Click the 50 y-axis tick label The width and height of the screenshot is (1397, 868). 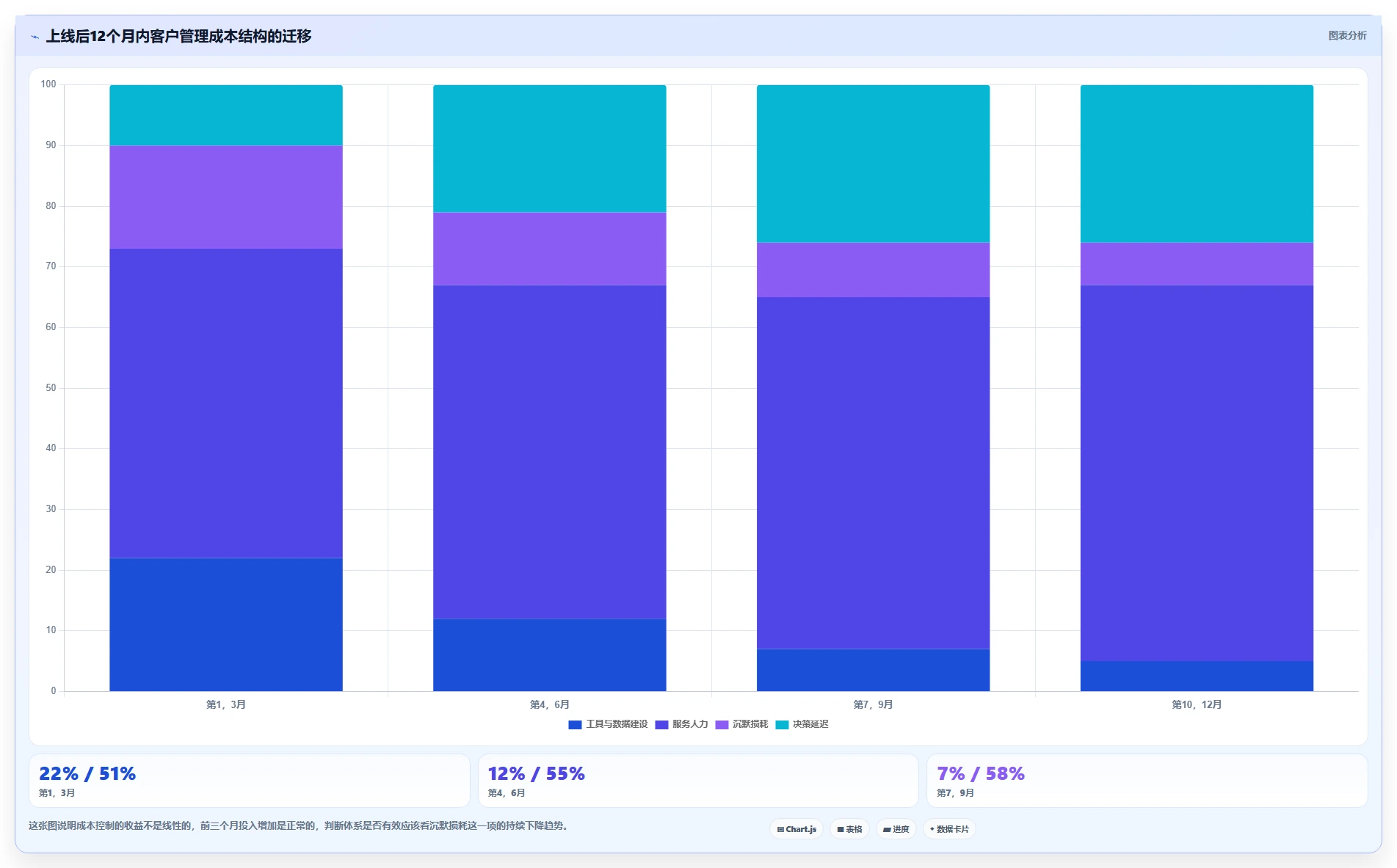pos(51,388)
